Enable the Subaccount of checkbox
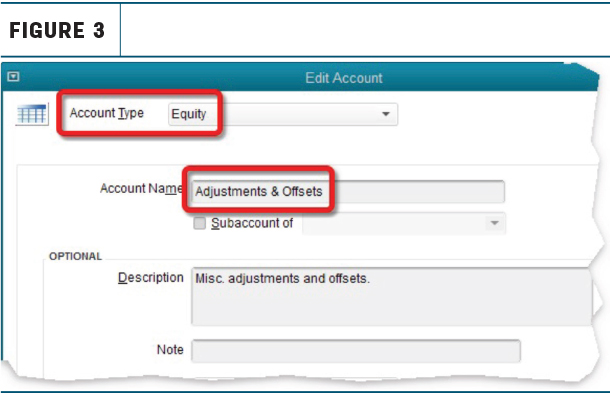Screen dimensions: 610x397 [x=200, y=223]
